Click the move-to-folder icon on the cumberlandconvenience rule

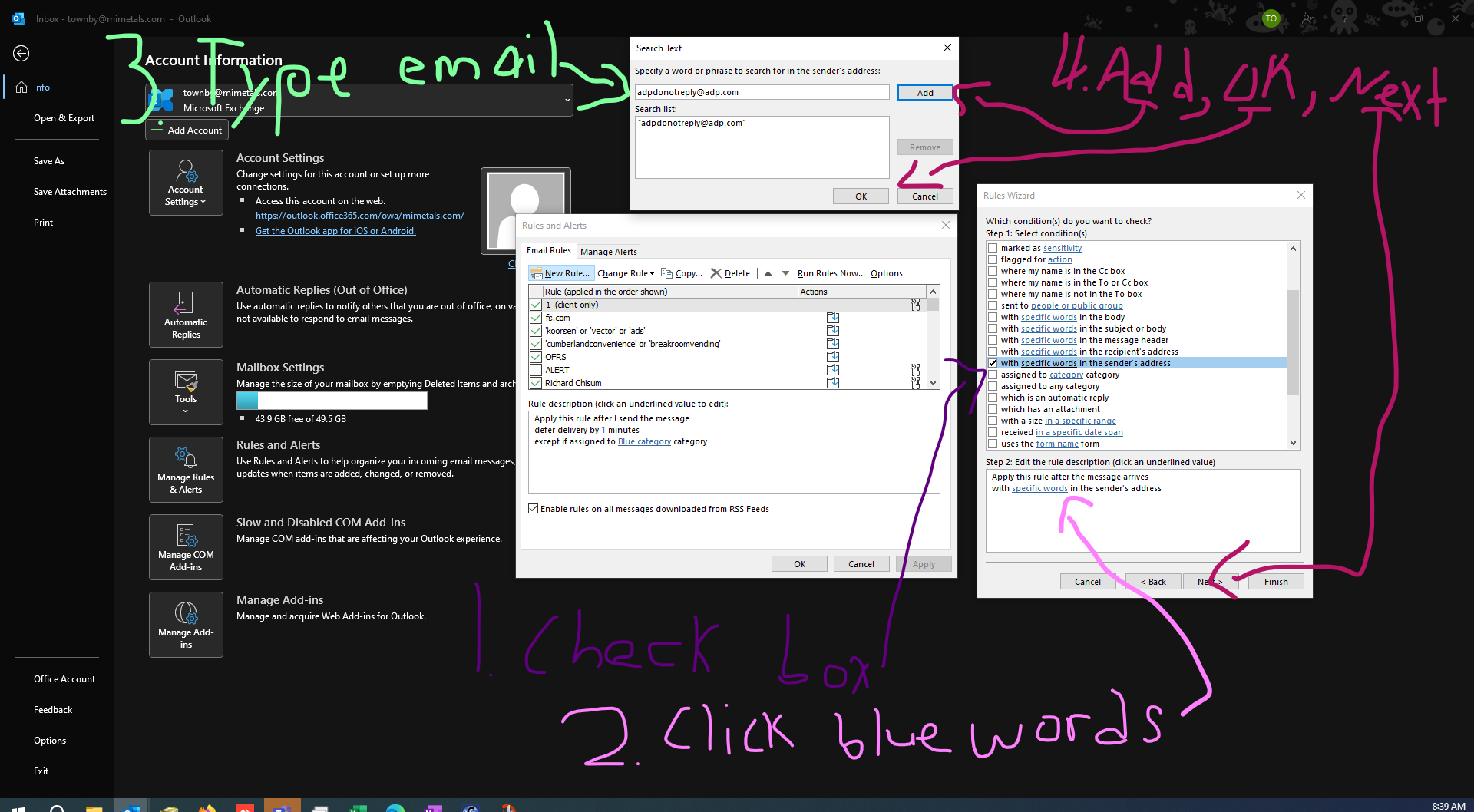[x=833, y=344]
